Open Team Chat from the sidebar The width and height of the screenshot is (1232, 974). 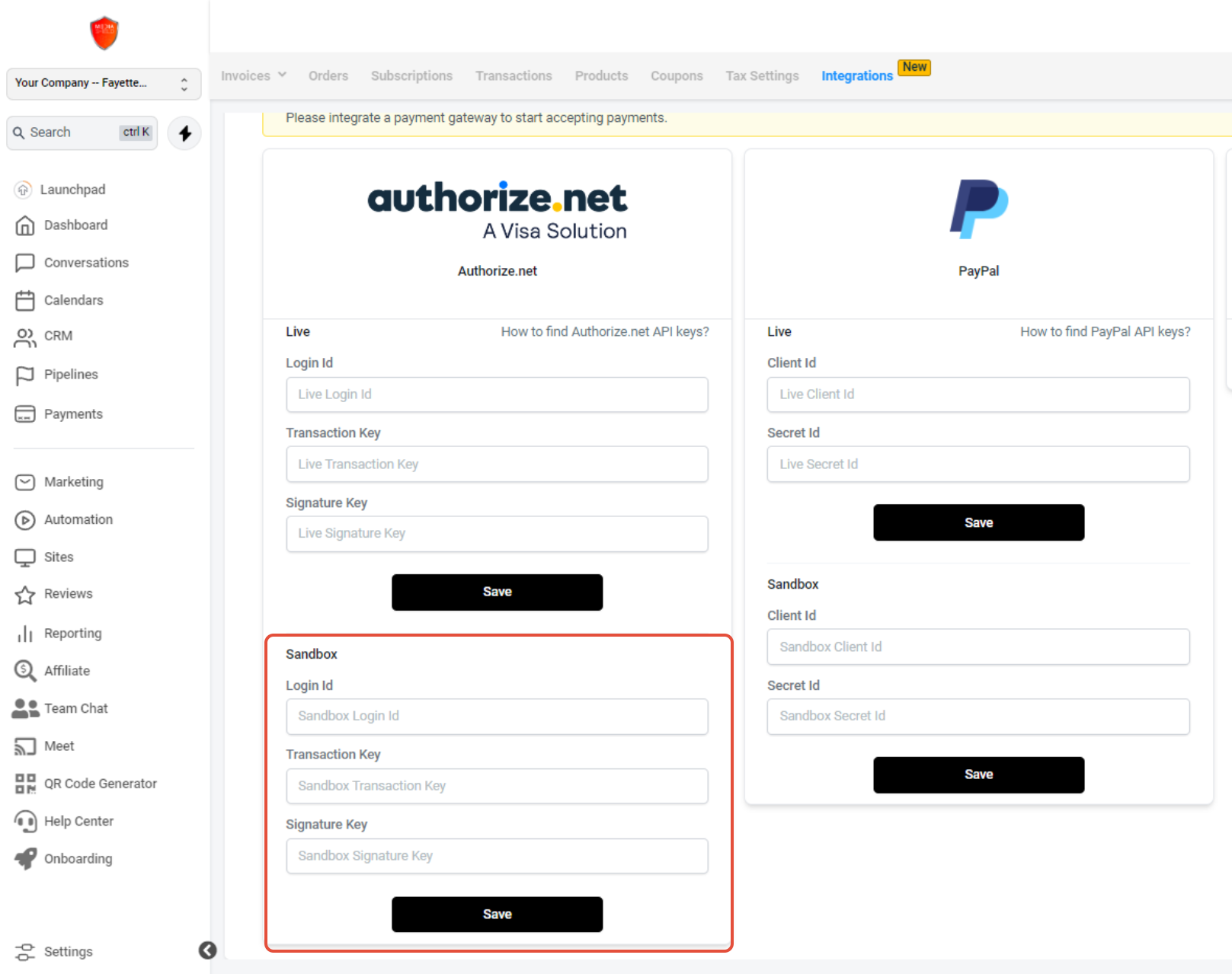click(75, 709)
